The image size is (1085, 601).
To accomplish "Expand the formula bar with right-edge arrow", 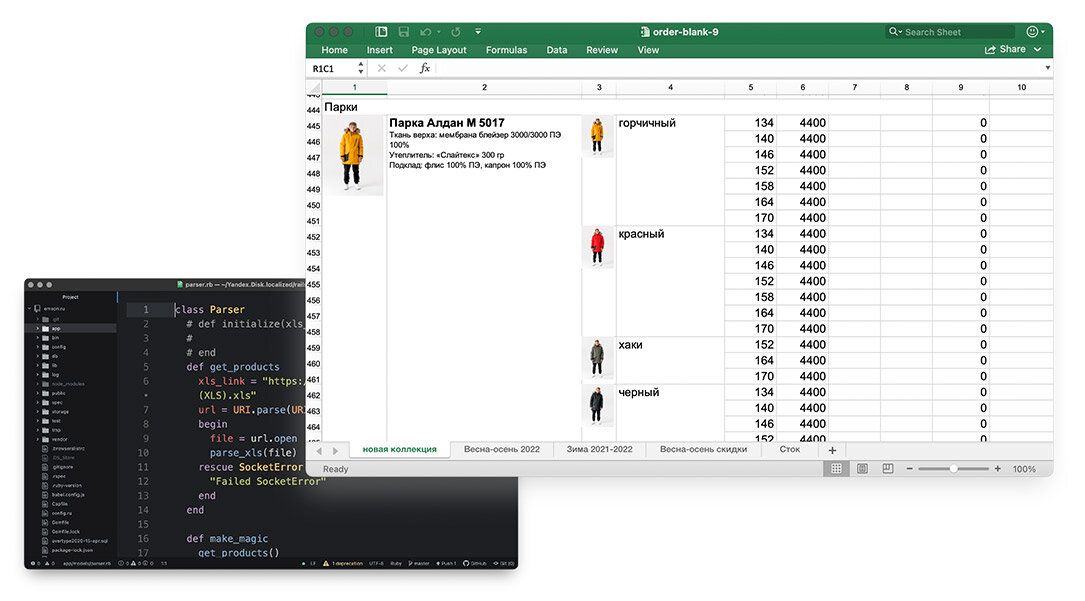I will 1048,68.
